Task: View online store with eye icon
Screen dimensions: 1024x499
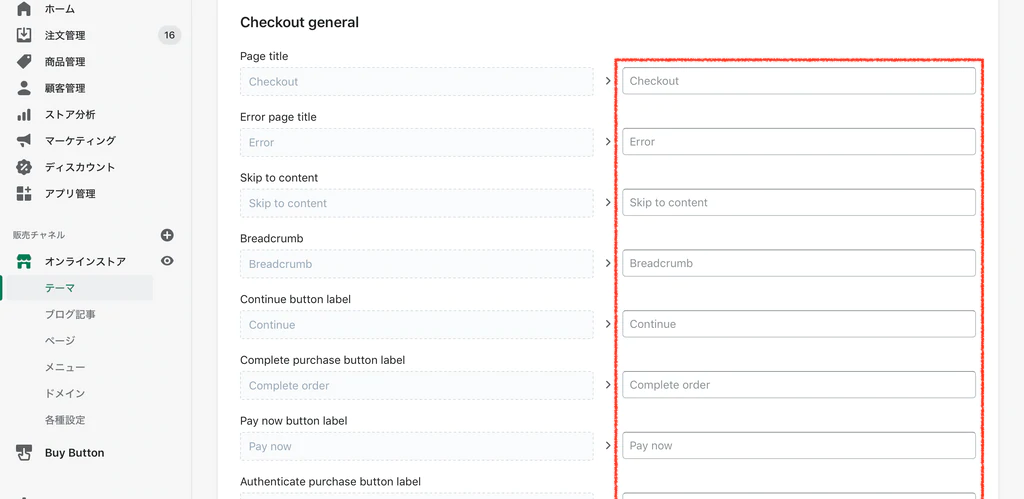Action: click(x=167, y=261)
